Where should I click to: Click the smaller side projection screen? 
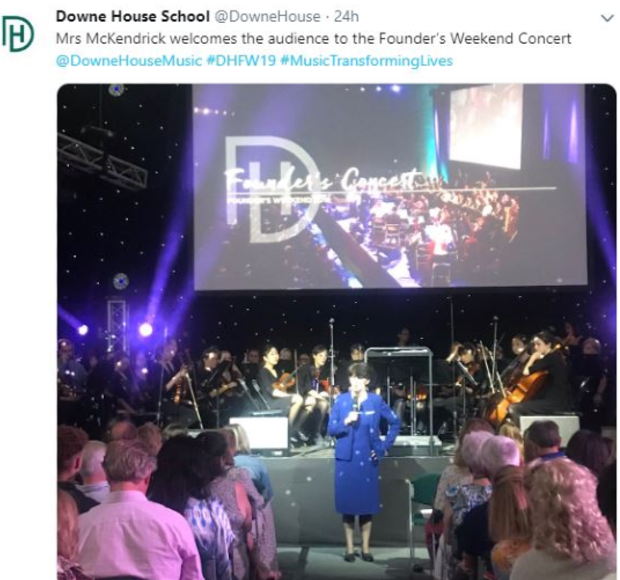click(x=485, y=127)
